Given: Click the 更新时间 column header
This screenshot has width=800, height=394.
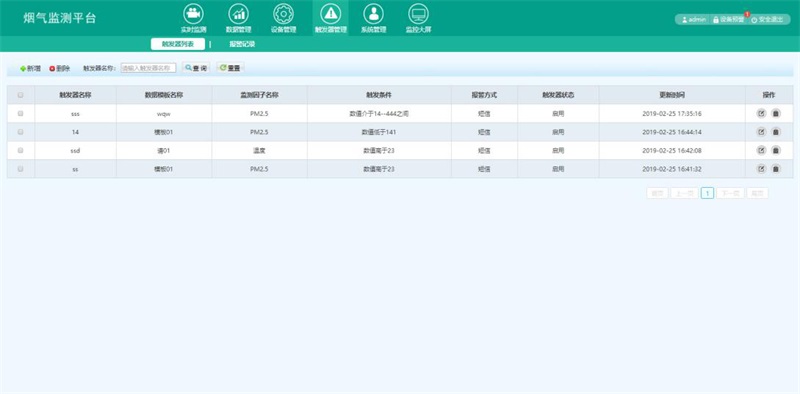Looking at the screenshot, I should point(672,95).
